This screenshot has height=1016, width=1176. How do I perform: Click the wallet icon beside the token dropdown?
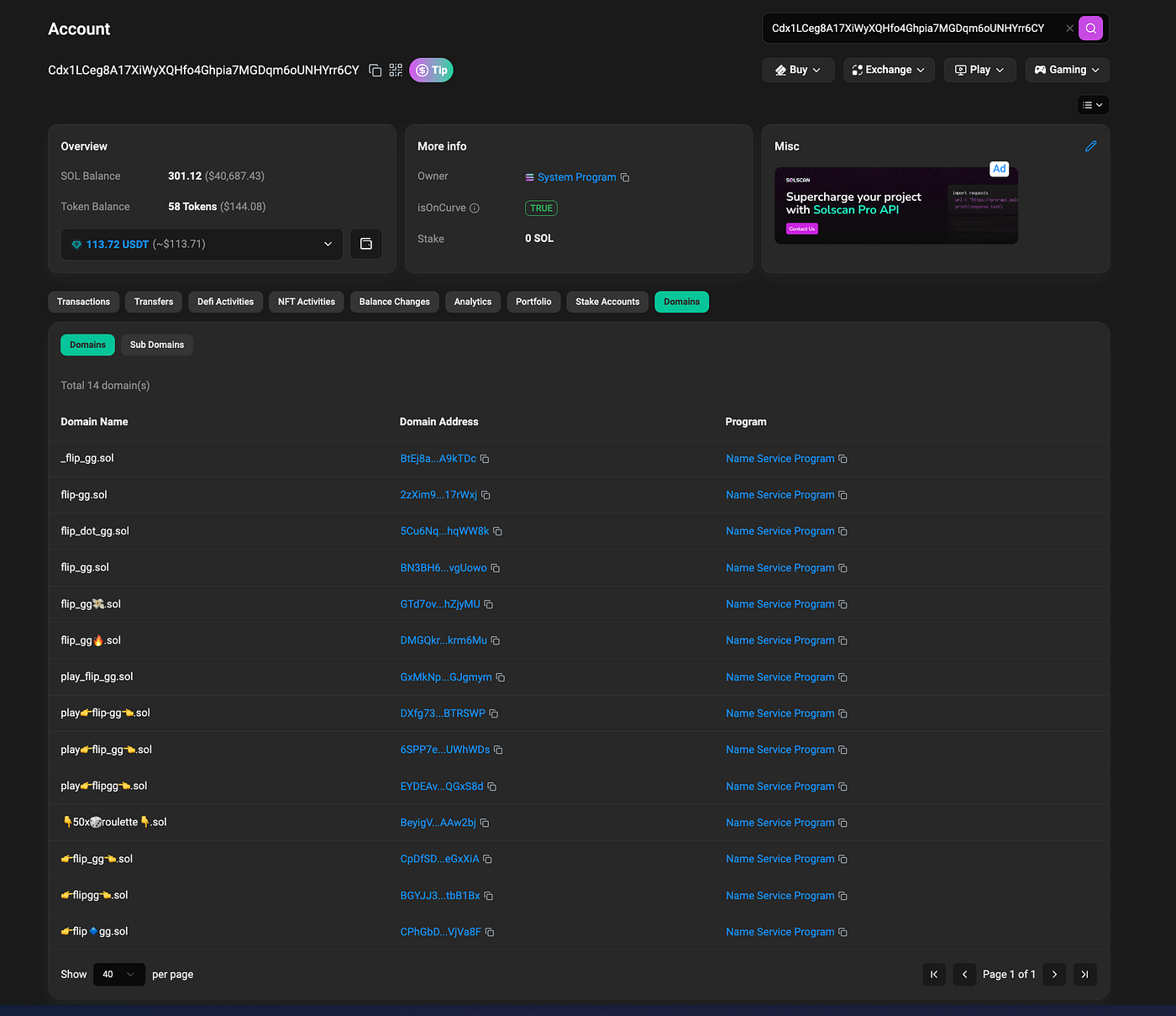366,245
